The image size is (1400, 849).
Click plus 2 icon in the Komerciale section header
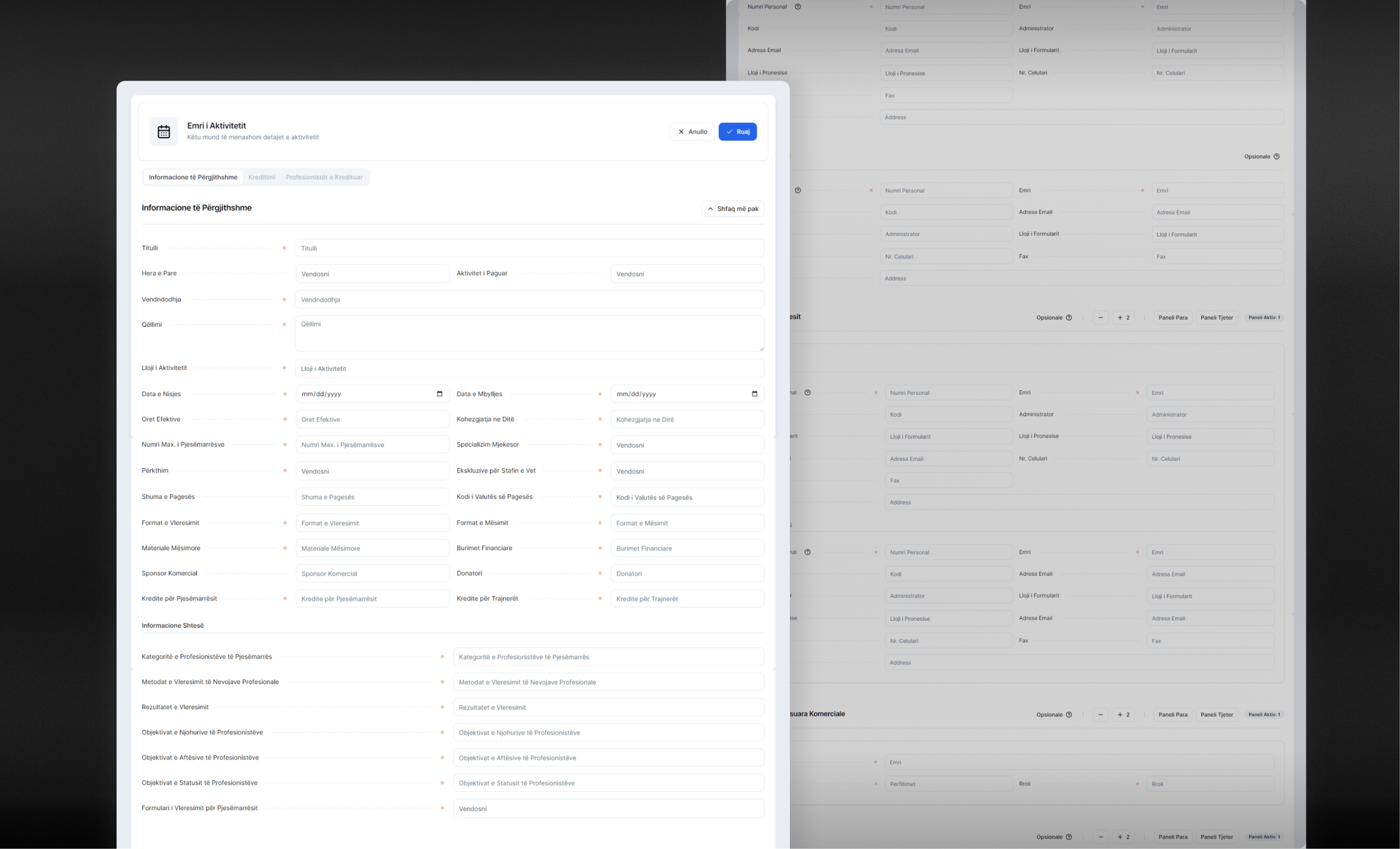tap(1123, 714)
